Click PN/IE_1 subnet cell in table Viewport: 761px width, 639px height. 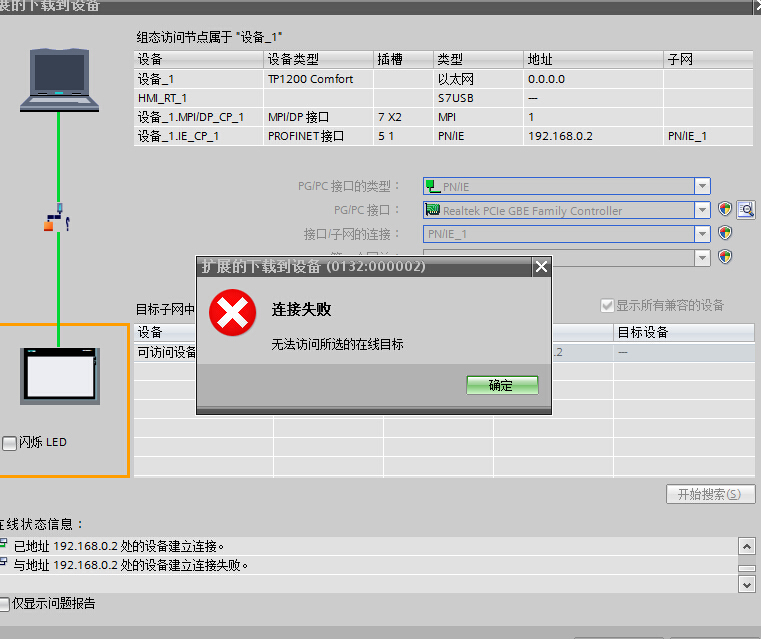tap(709, 136)
